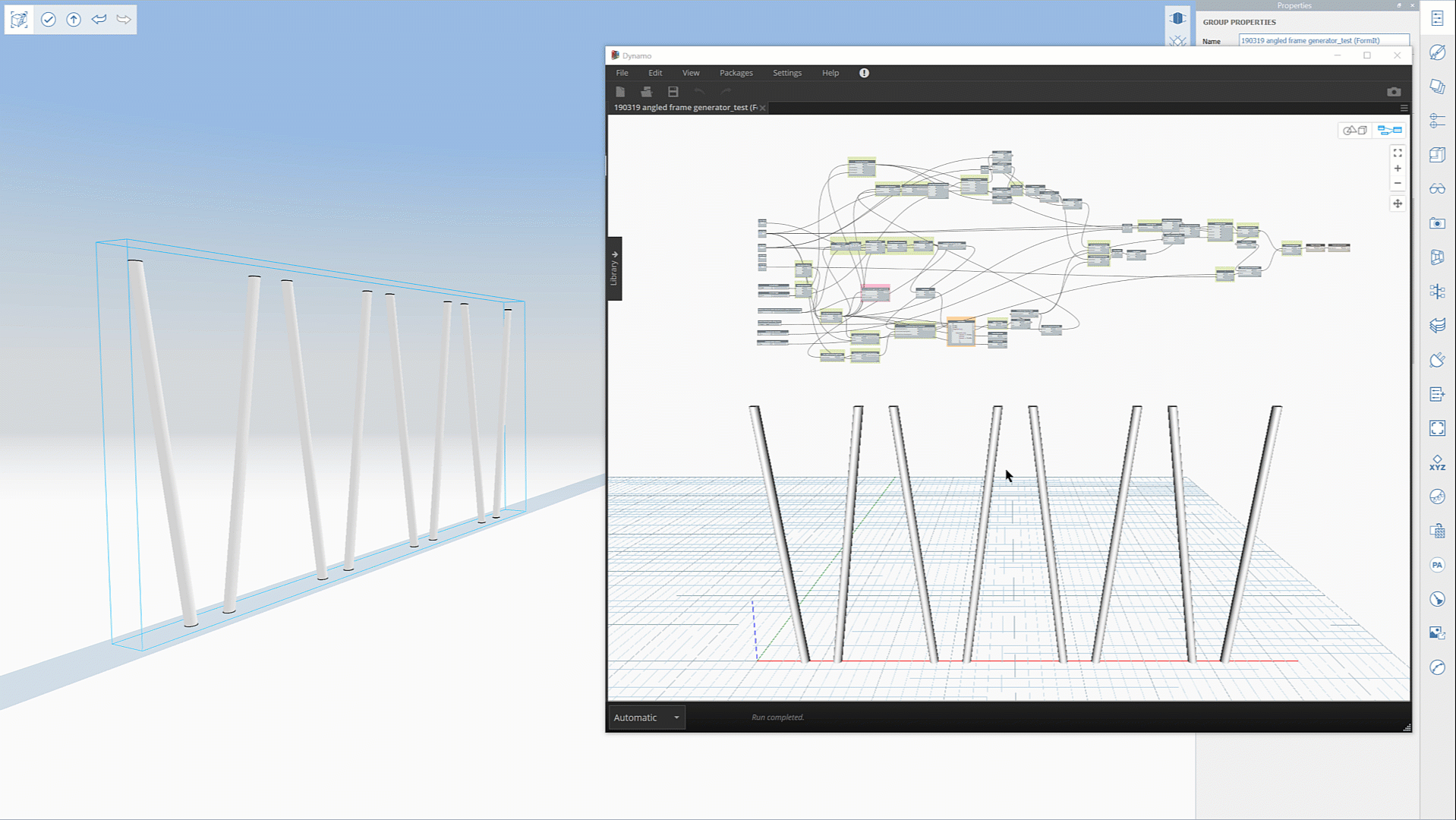Open Dynamo notifications via exclamation icon
Screen dimensions: 1456x820
click(863, 73)
